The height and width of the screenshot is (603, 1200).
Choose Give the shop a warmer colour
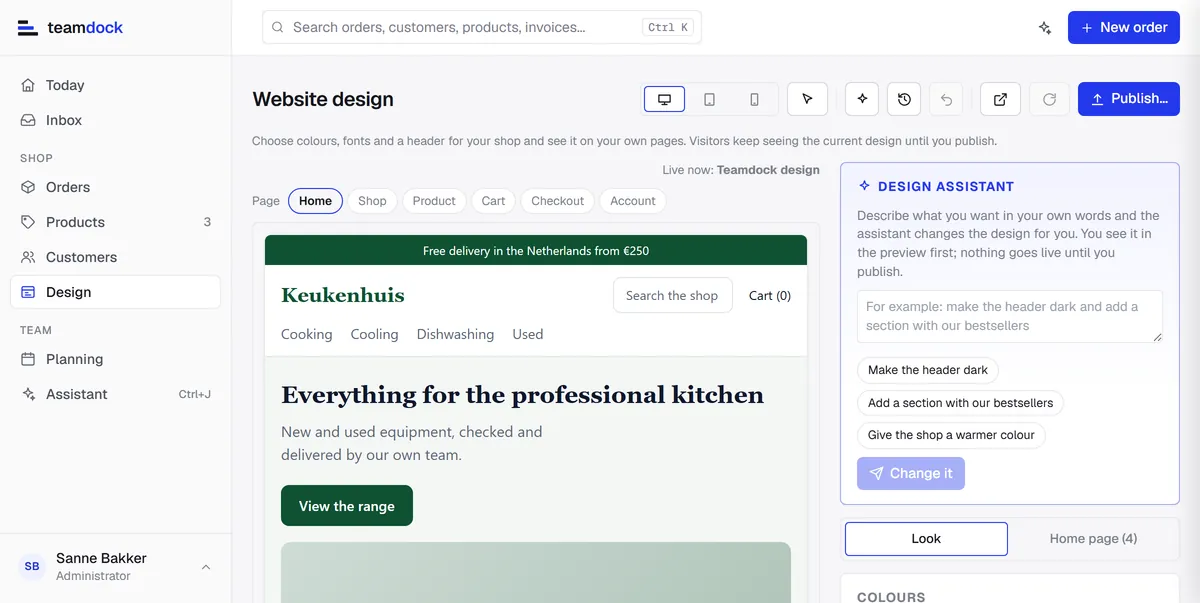tap(951, 435)
